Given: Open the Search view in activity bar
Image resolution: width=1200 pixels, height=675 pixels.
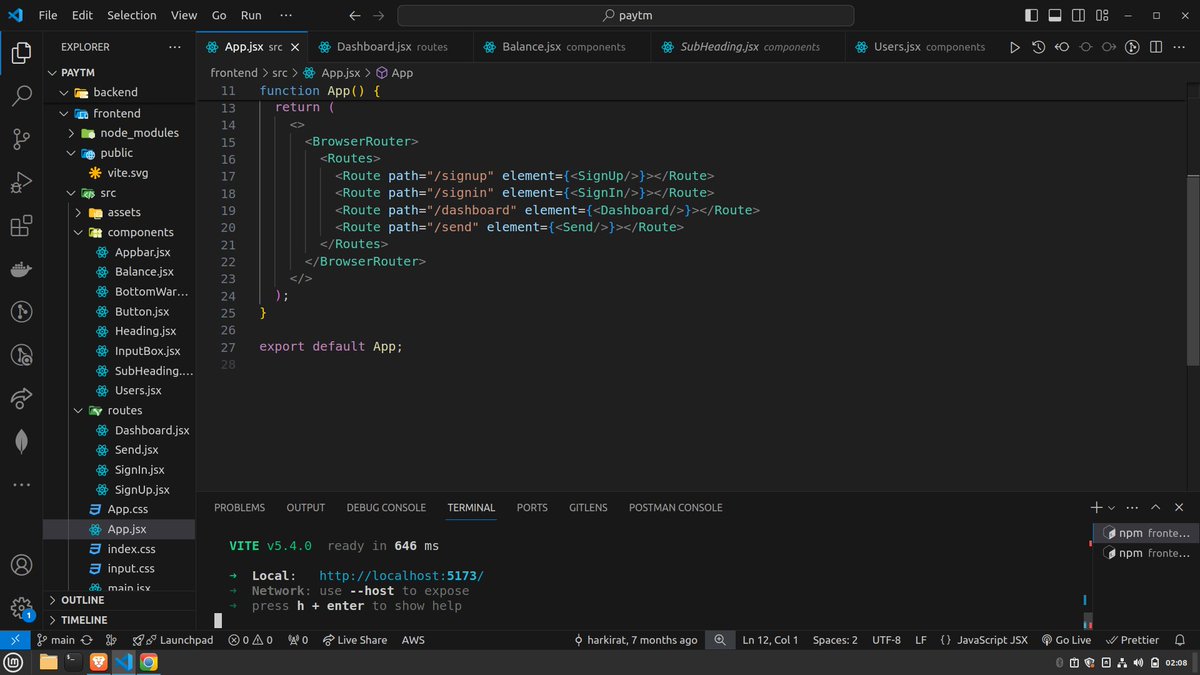Looking at the screenshot, I should 21,96.
